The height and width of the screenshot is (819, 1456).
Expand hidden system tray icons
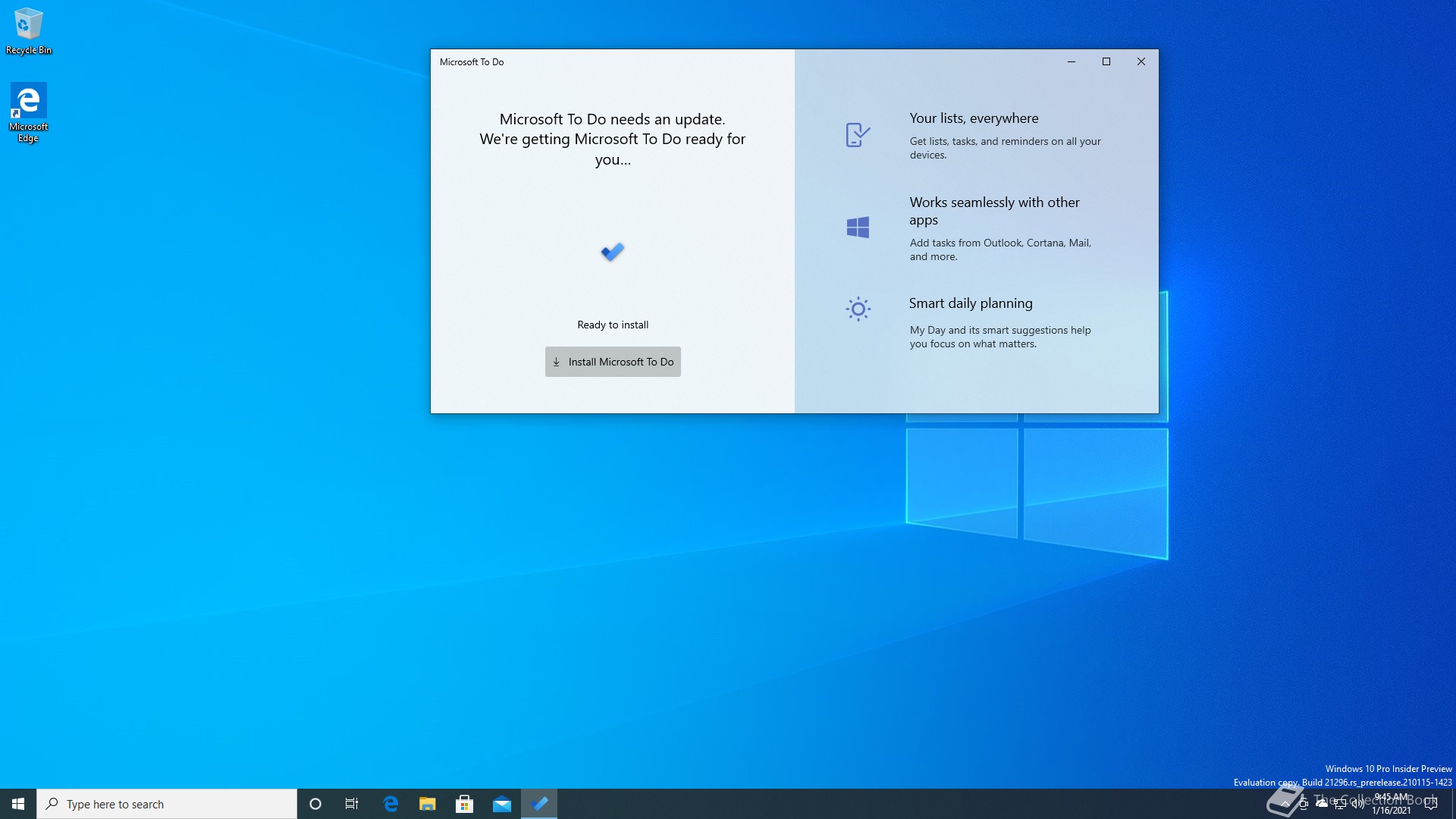[1285, 804]
